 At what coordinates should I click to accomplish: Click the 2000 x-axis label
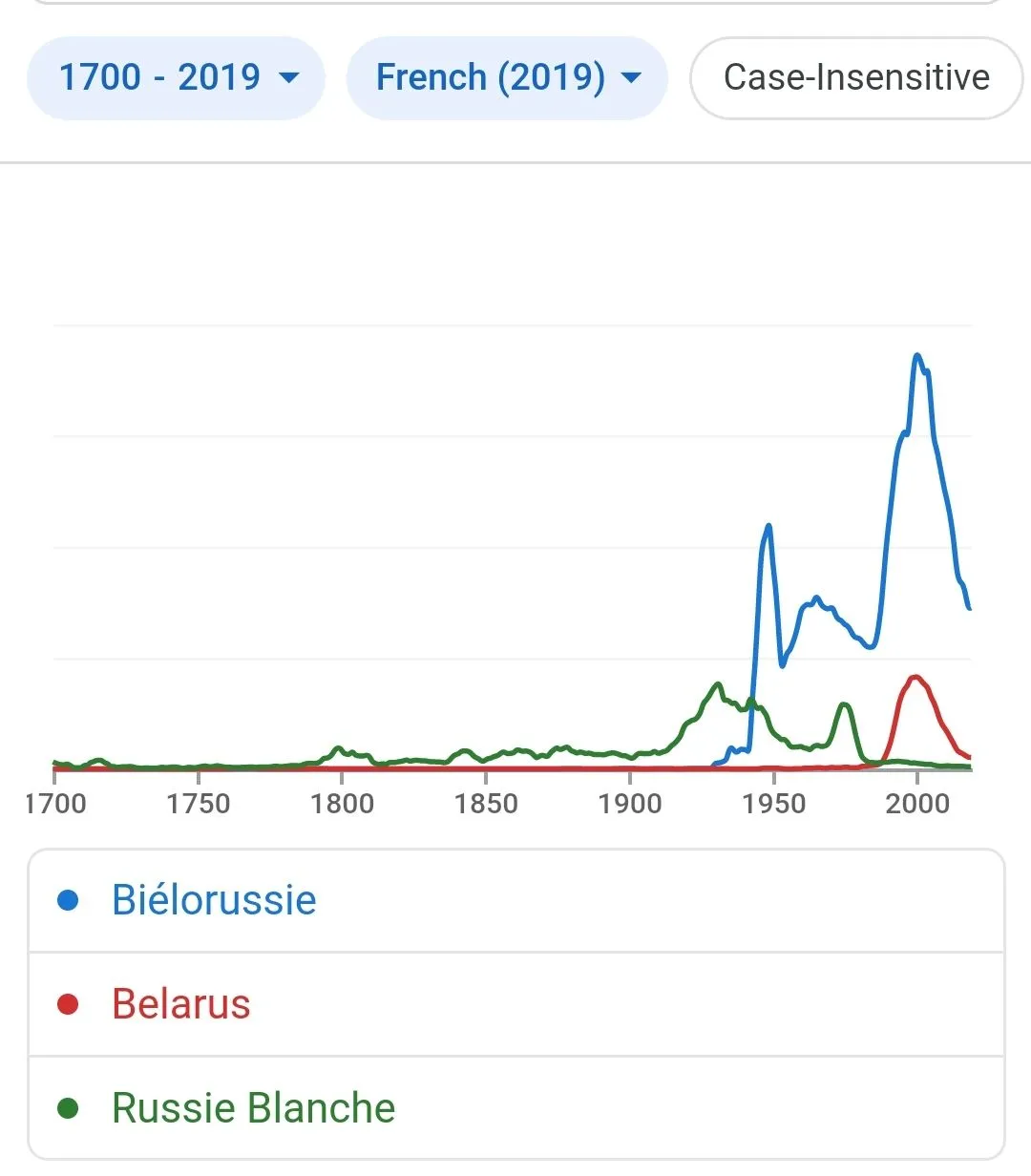pyautogui.click(x=917, y=804)
